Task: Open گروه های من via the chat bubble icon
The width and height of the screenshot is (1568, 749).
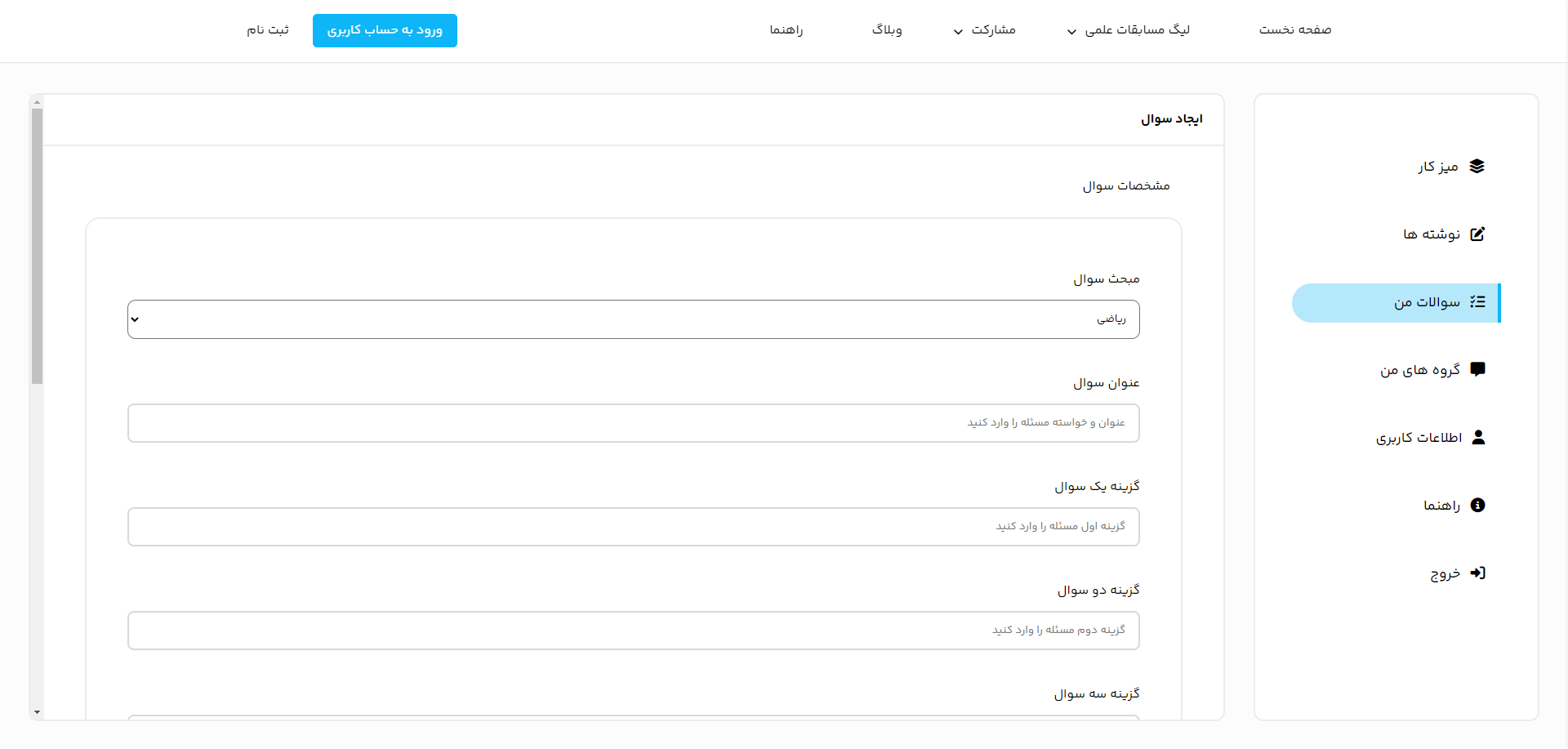Action: click(x=1477, y=369)
